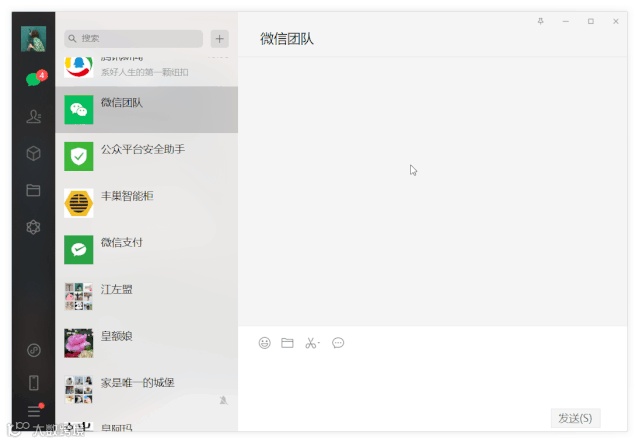Click the mobile phone icon in sidebar
Image resolution: width=639 pixels, height=443 pixels.
[x=33, y=383]
